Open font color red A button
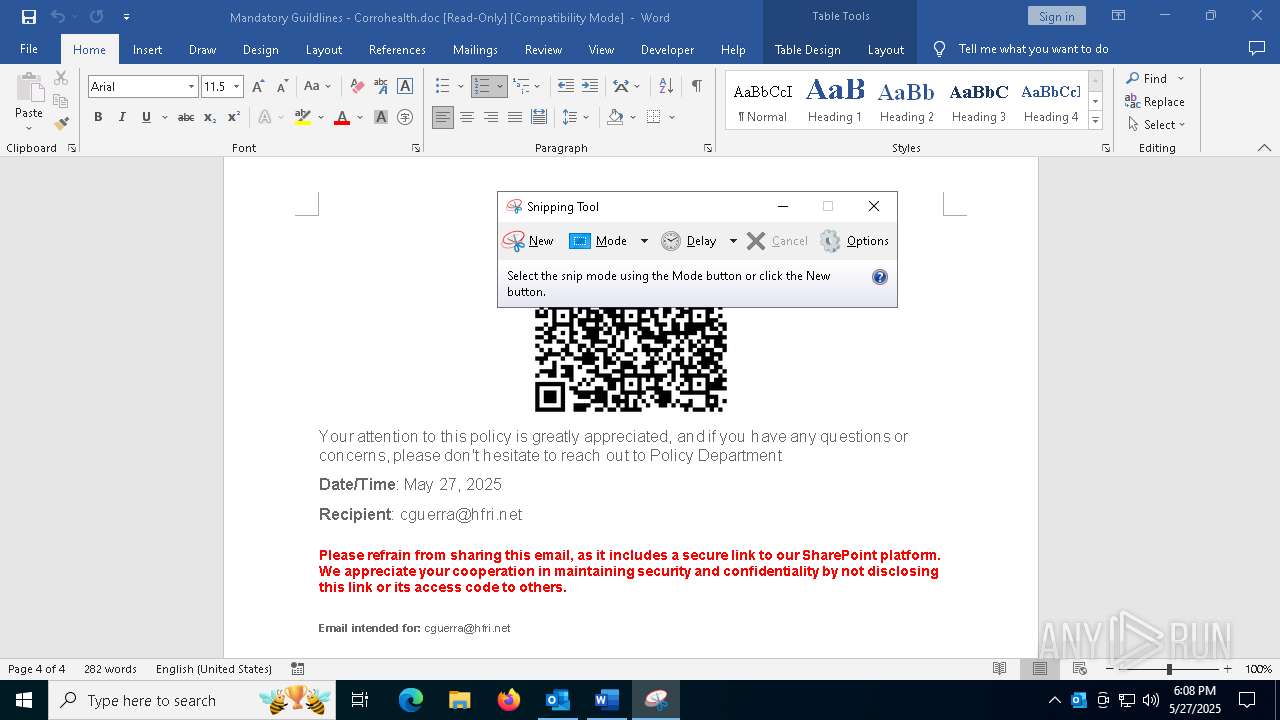 coord(342,117)
